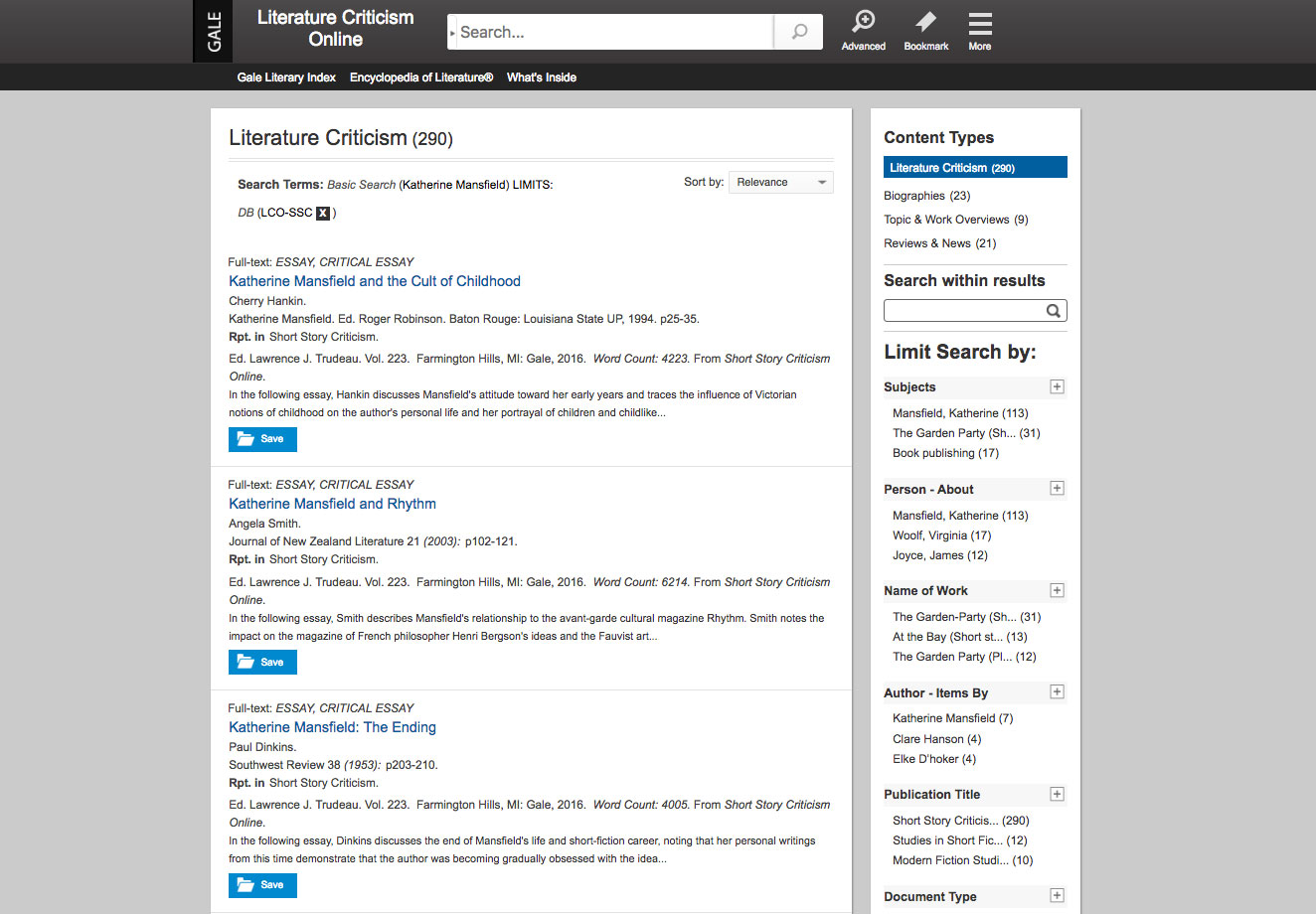The width and height of the screenshot is (1316, 914).
Task: Click the GALE logo
Action: 214,31
